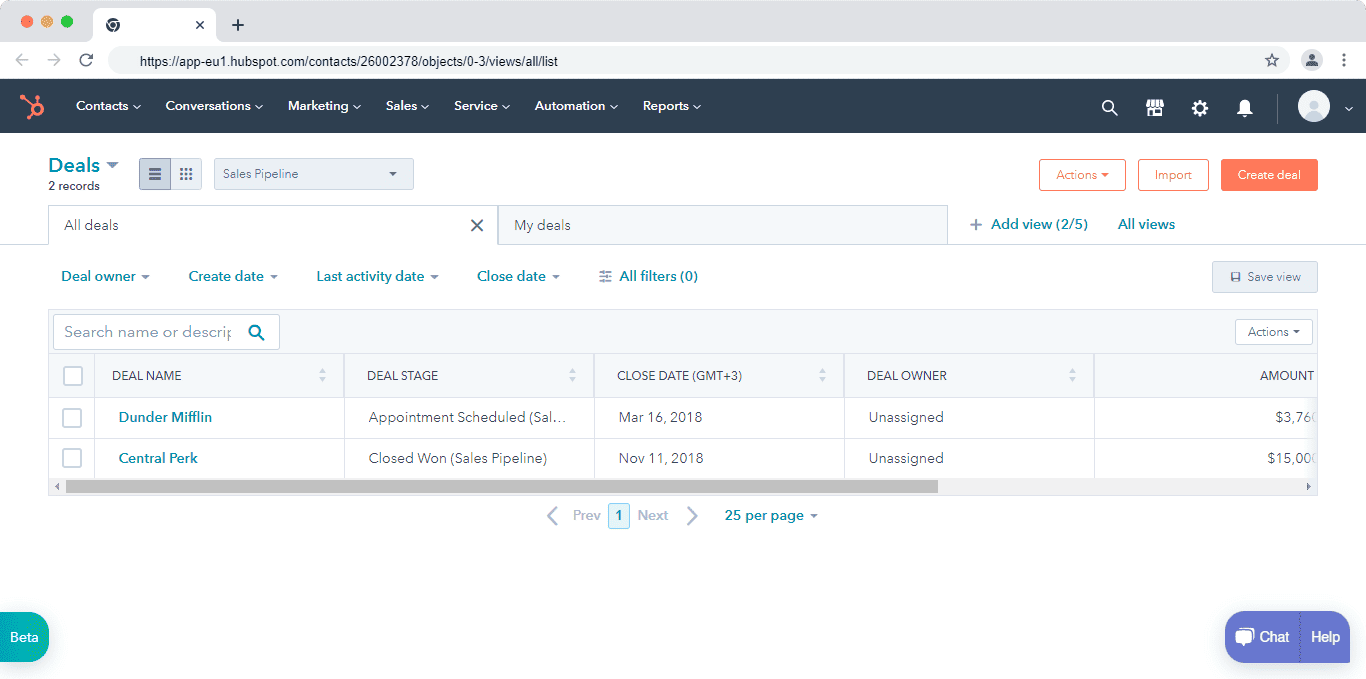Open the App Marketplace icon

pyautogui.click(x=1155, y=107)
